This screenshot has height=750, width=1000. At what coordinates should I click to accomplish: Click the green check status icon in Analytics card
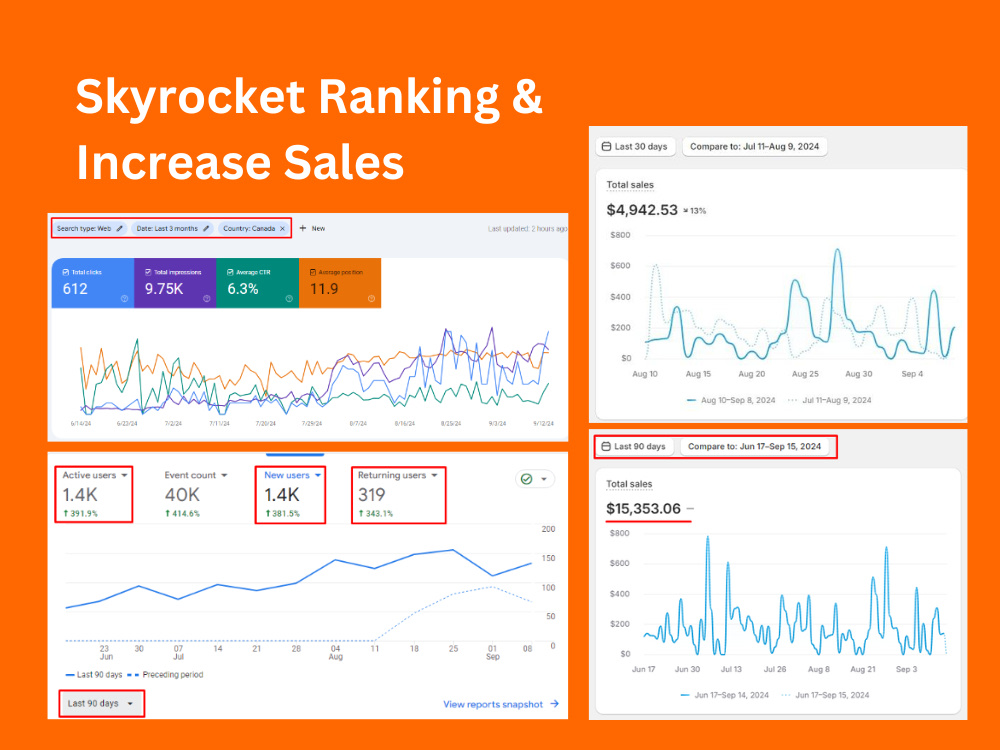(527, 479)
